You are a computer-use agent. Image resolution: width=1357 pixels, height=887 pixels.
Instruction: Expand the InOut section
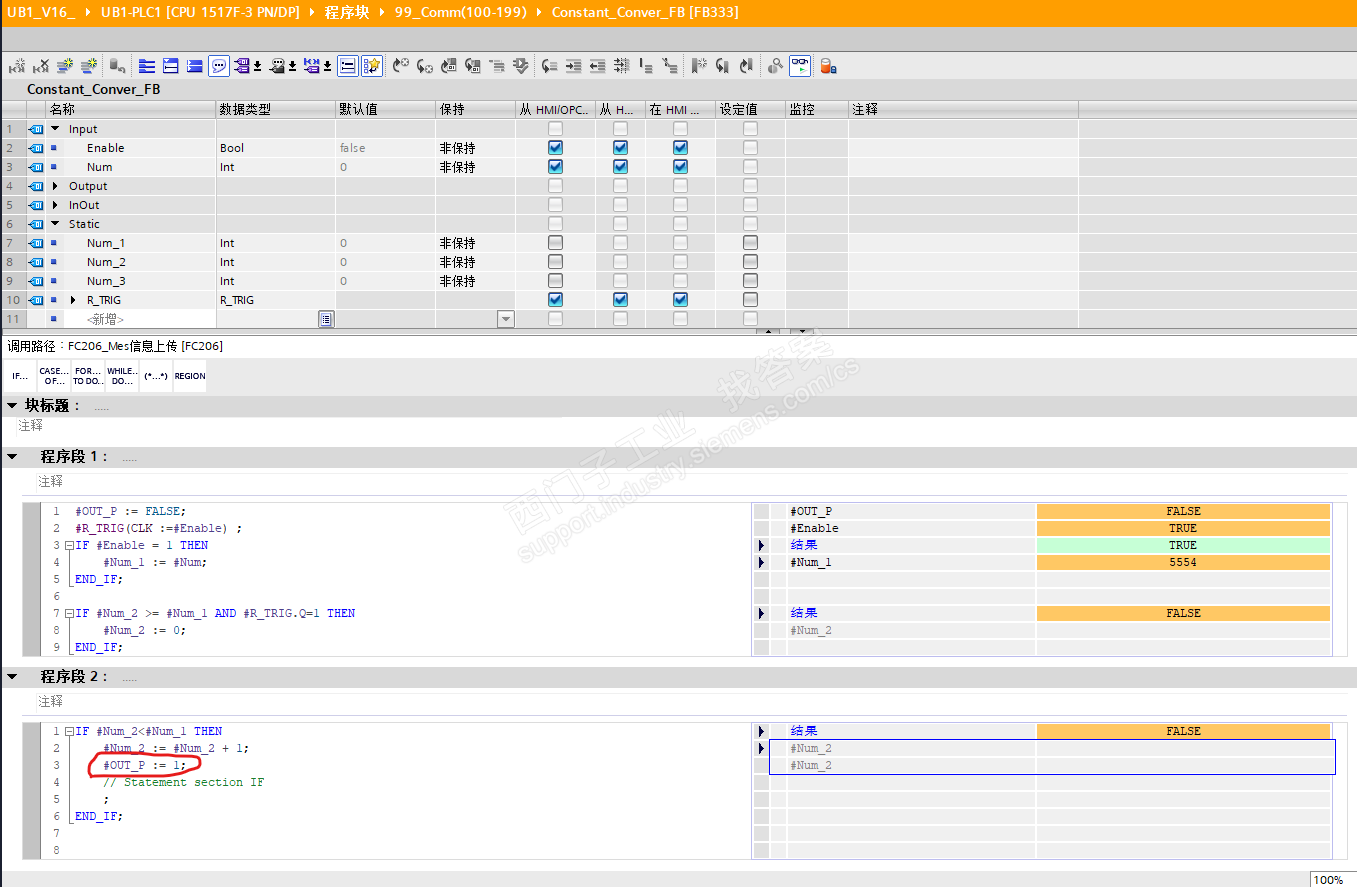click(x=55, y=205)
